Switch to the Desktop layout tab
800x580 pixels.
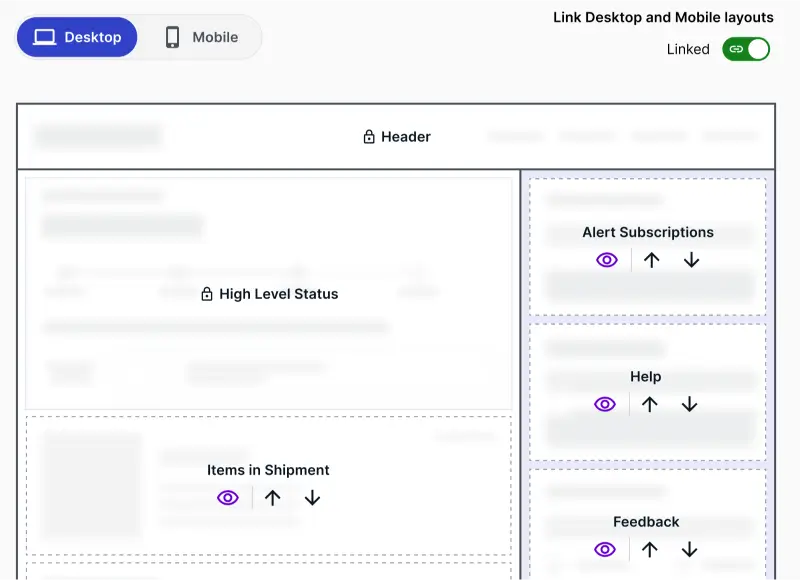click(x=77, y=37)
